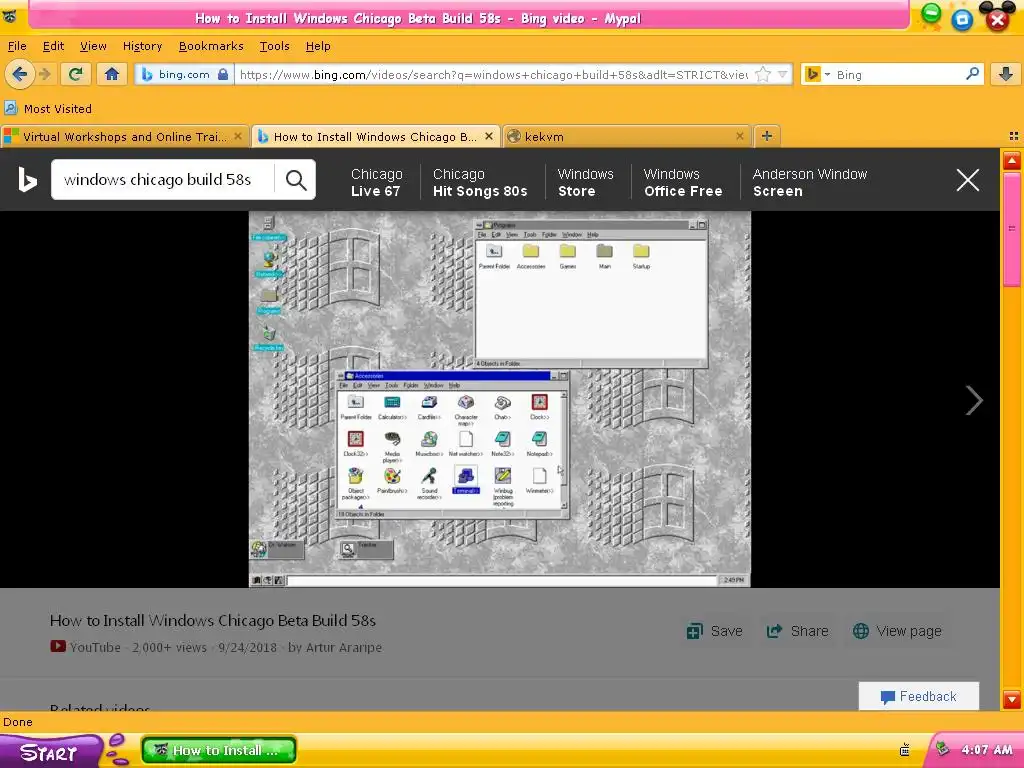
Task: Open the Windows Store suggestion
Action: (585, 182)
